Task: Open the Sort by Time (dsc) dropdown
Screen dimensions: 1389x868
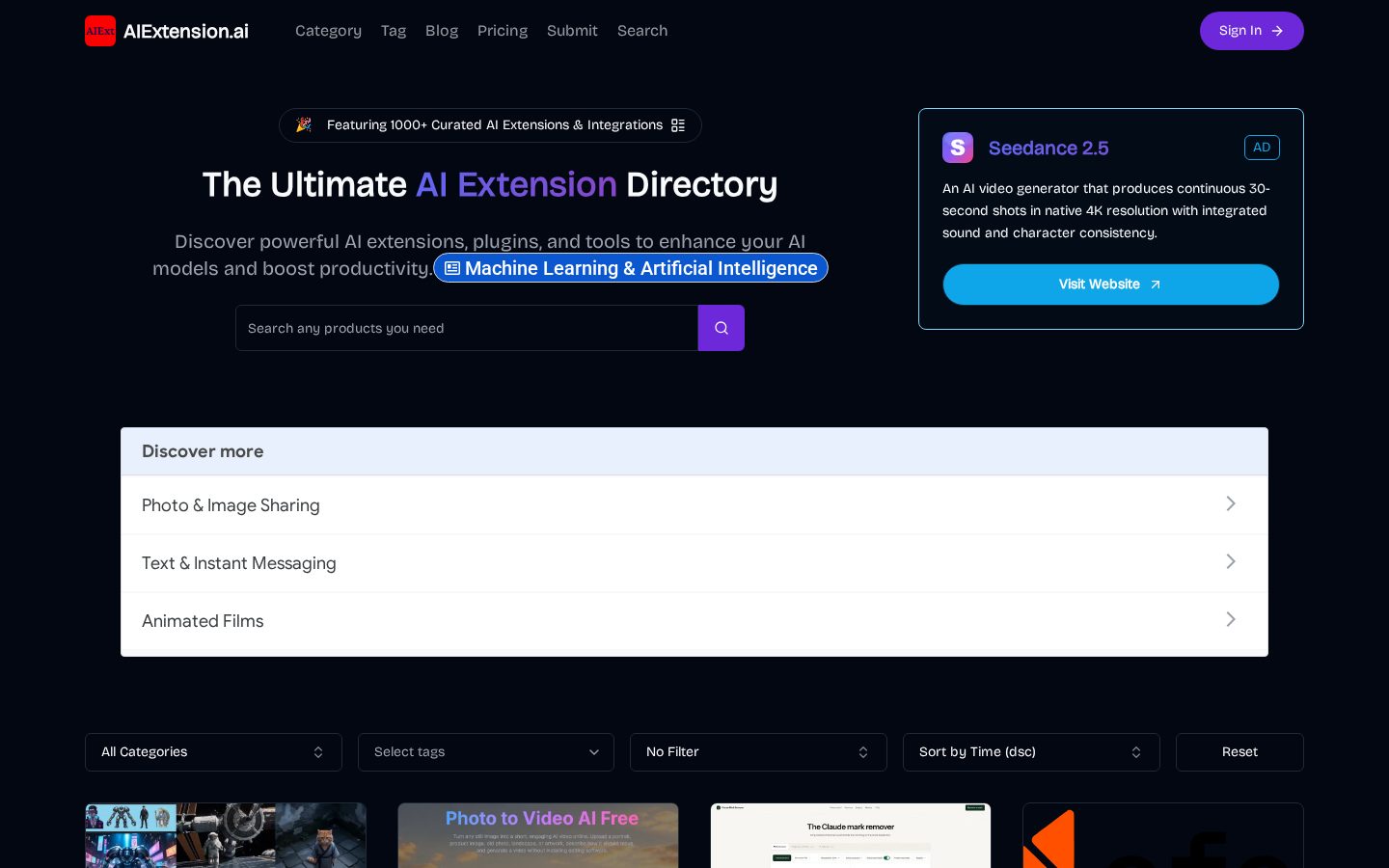Action: click(x=1031, y=752)
